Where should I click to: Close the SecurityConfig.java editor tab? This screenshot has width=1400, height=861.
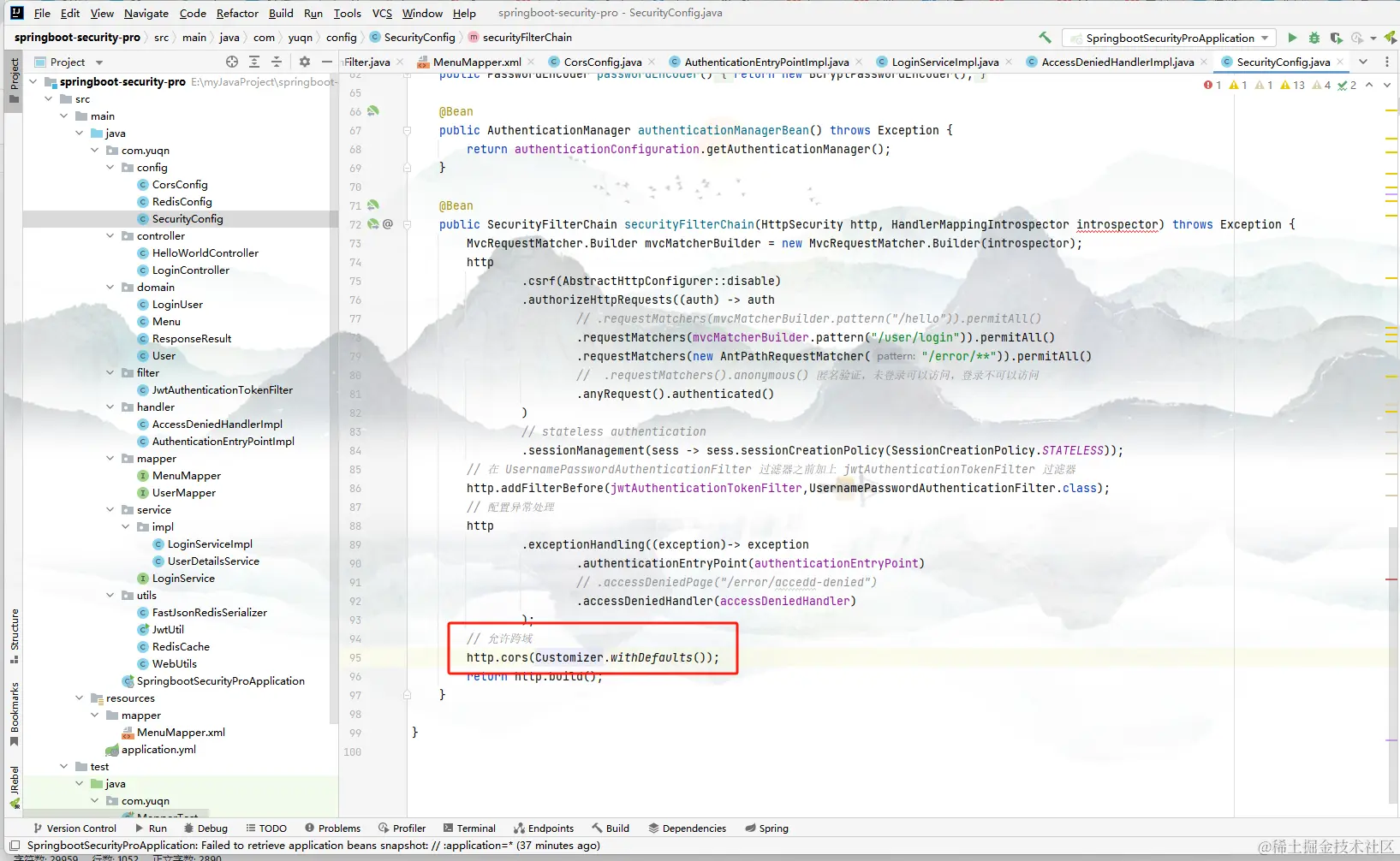click(1340, 62)
